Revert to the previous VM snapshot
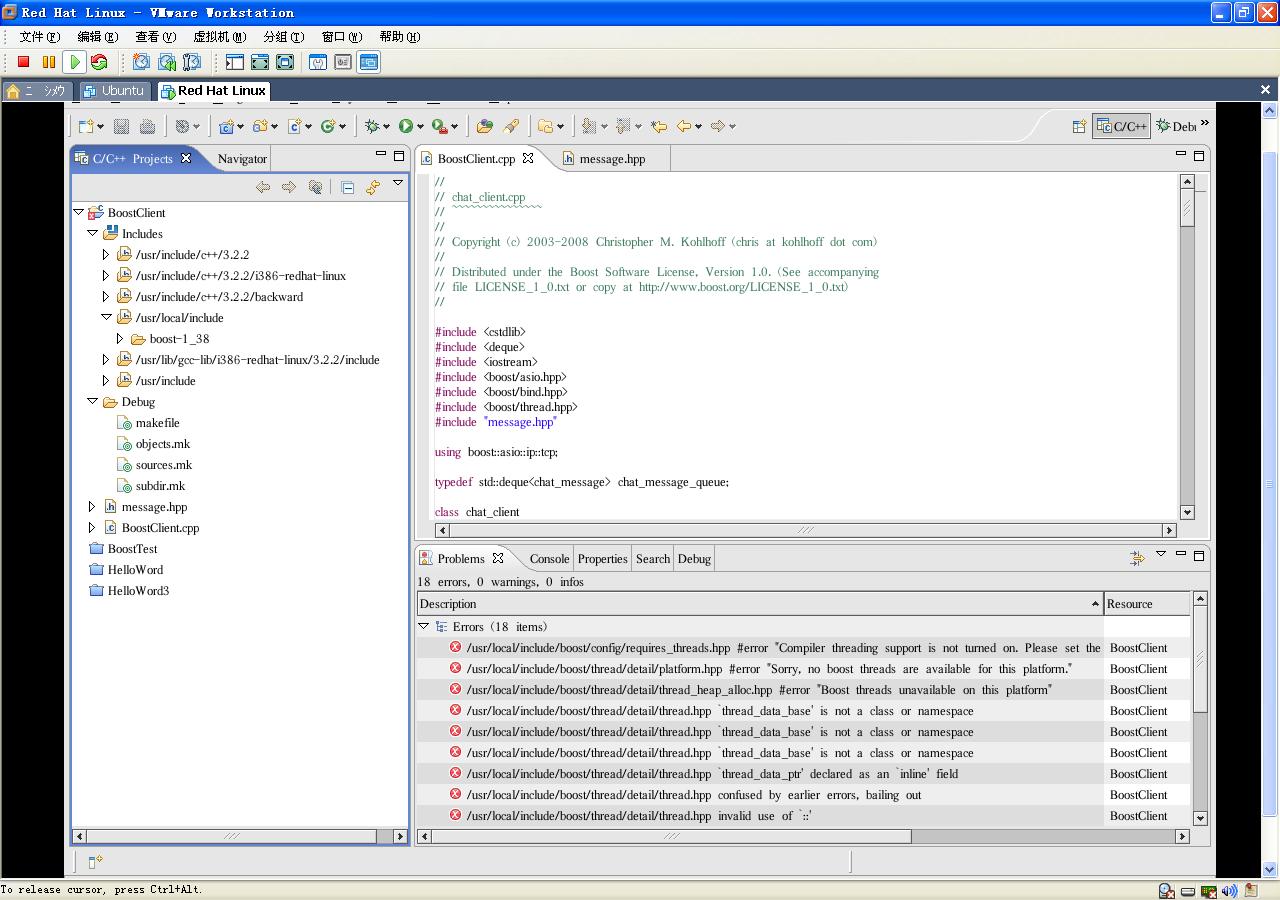Image resolution: width=1280 pixels, height=900 pixels. click(167, 62)
